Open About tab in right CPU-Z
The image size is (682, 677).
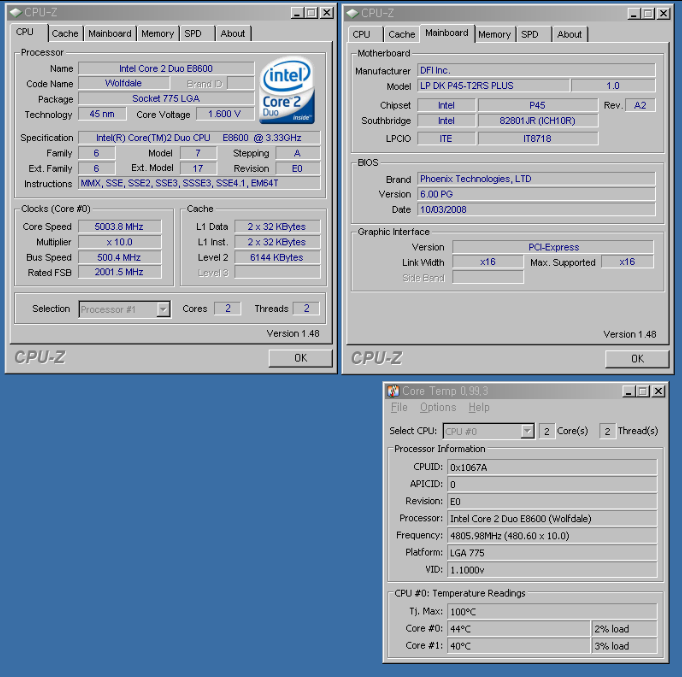569,34
